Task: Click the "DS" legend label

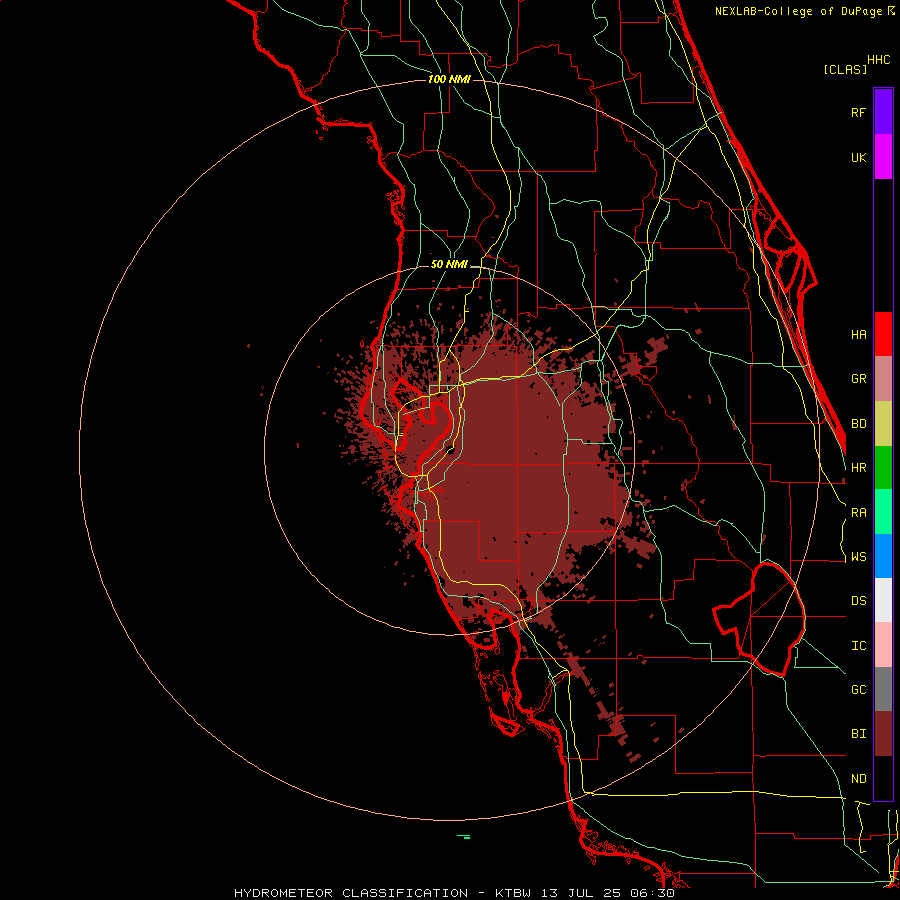Action: click(858, 600)
